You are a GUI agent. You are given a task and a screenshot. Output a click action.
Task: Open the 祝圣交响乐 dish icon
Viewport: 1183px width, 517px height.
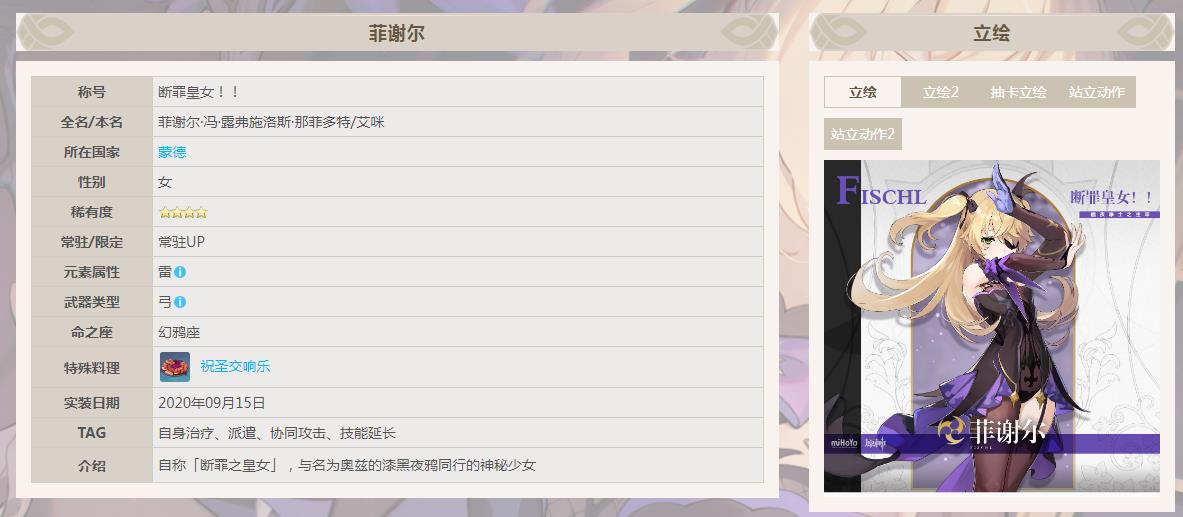(175, 367)
